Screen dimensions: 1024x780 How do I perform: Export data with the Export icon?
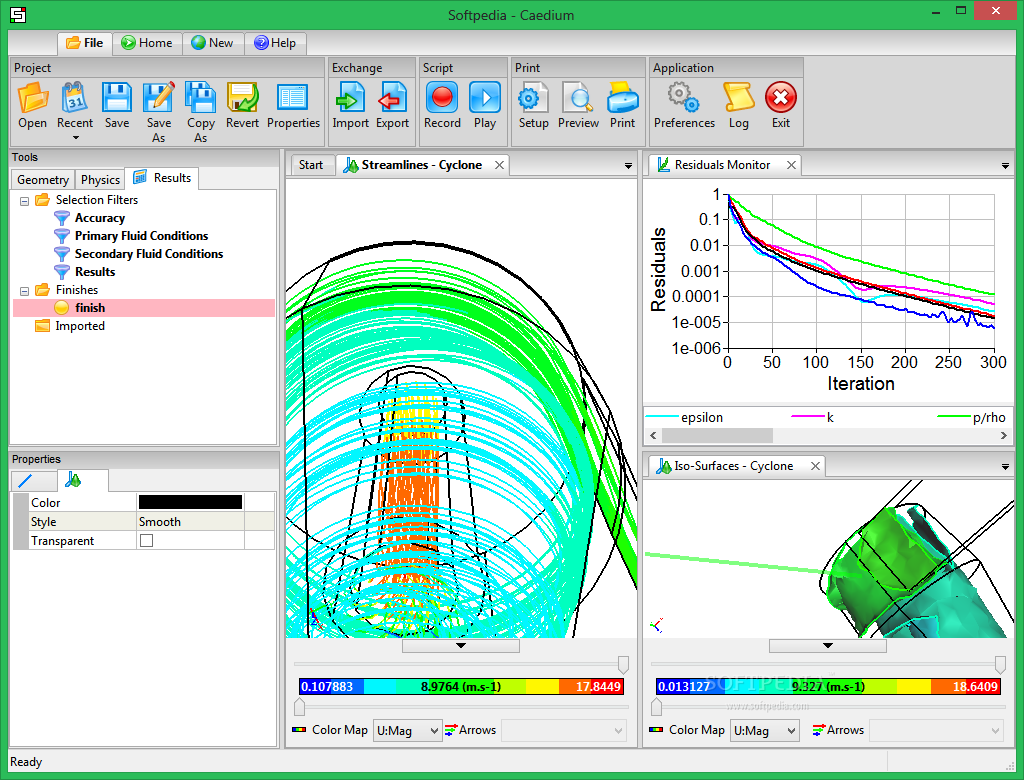392,98
